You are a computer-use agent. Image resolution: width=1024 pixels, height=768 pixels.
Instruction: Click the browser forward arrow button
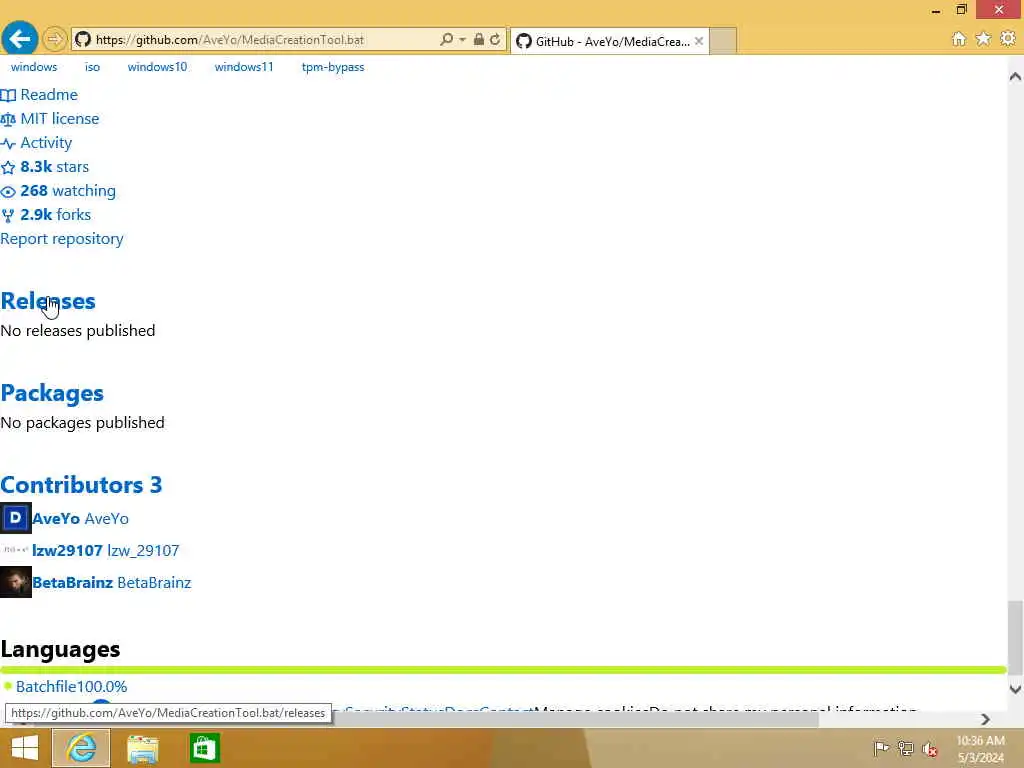[x=54, y=40]
